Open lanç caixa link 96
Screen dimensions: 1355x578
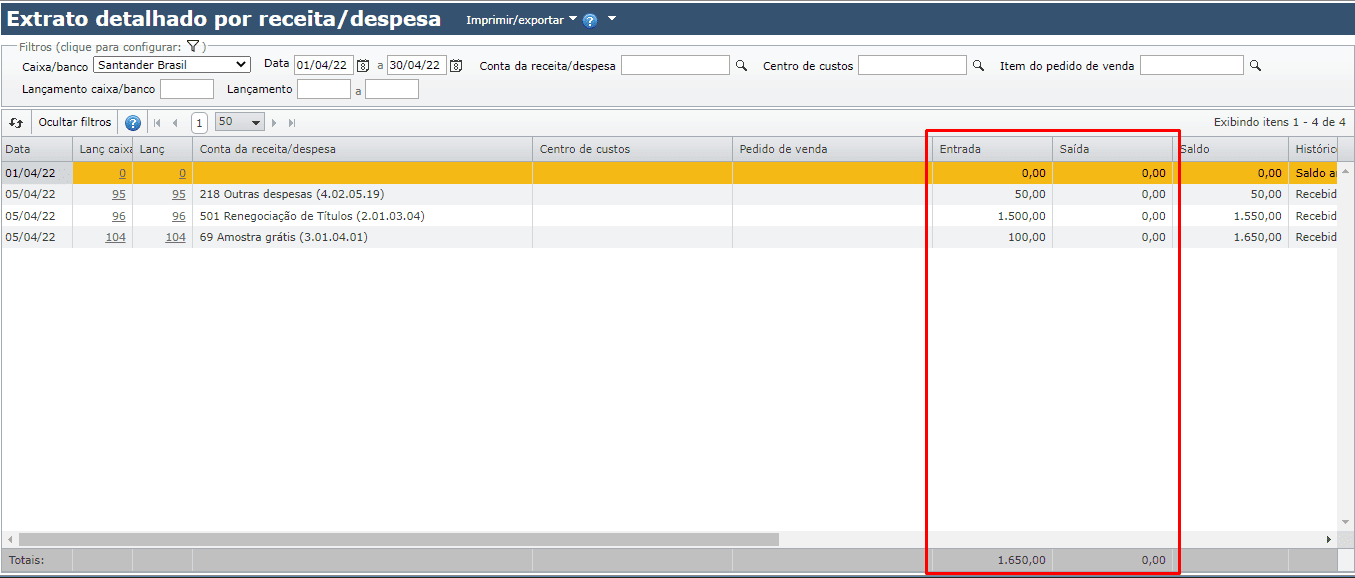[x=119, y=216]
